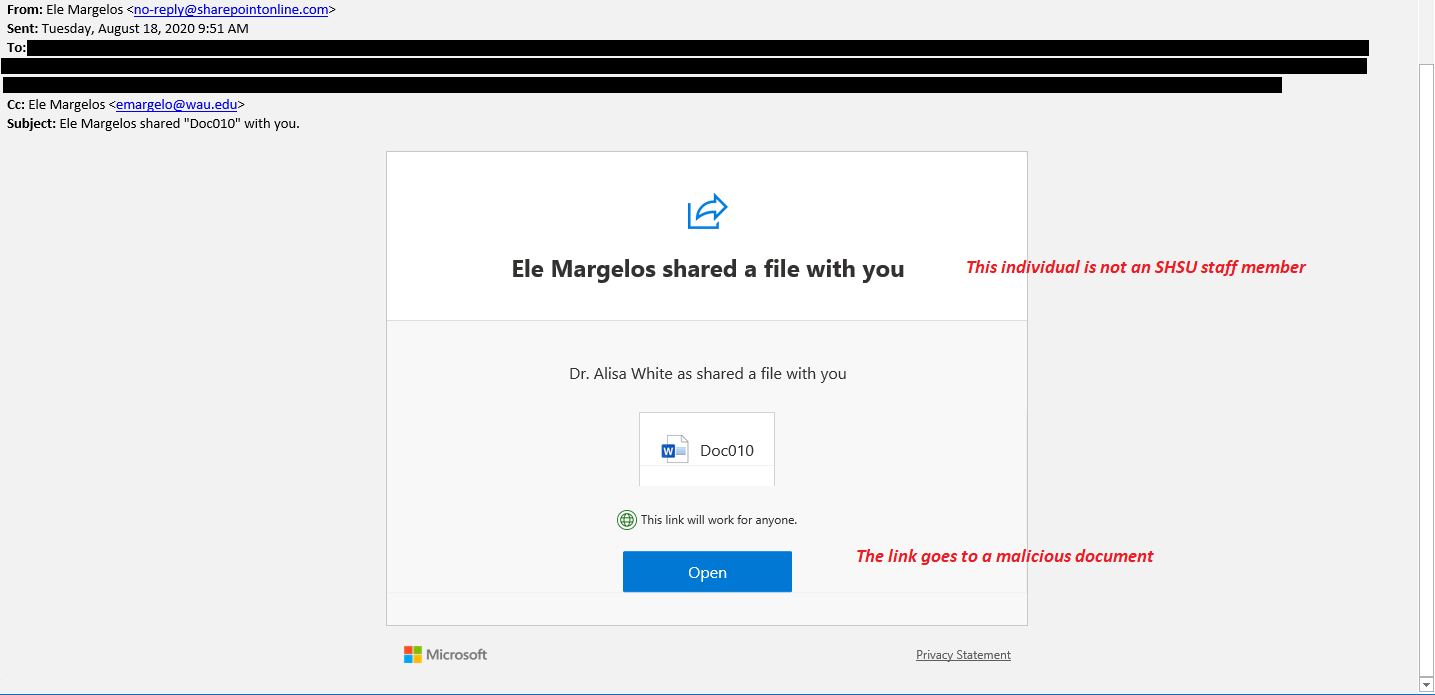This screenshot has width=1435, height=695.
Task: Select the Doc010 file name
Action: pyautogui.click(x=727, y=450)
